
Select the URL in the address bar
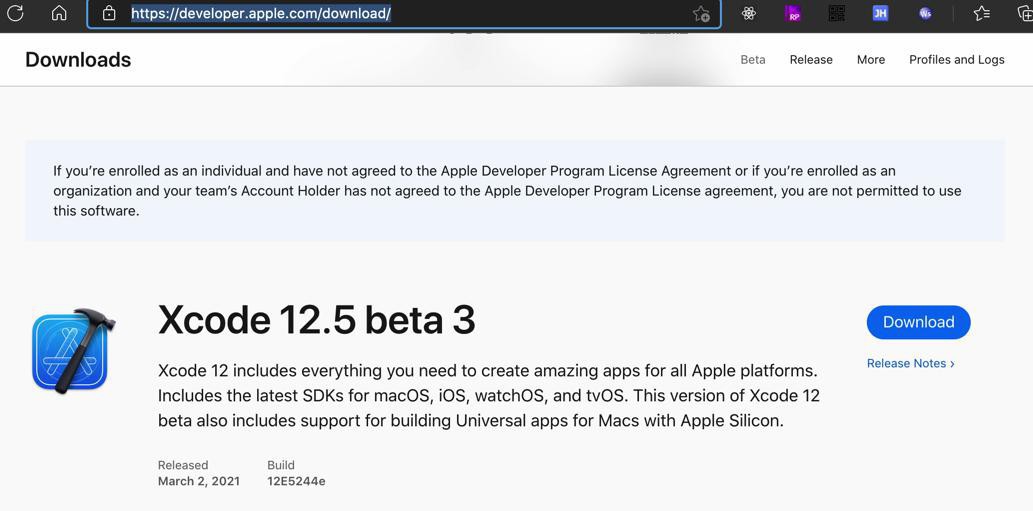tap(261, 13)
